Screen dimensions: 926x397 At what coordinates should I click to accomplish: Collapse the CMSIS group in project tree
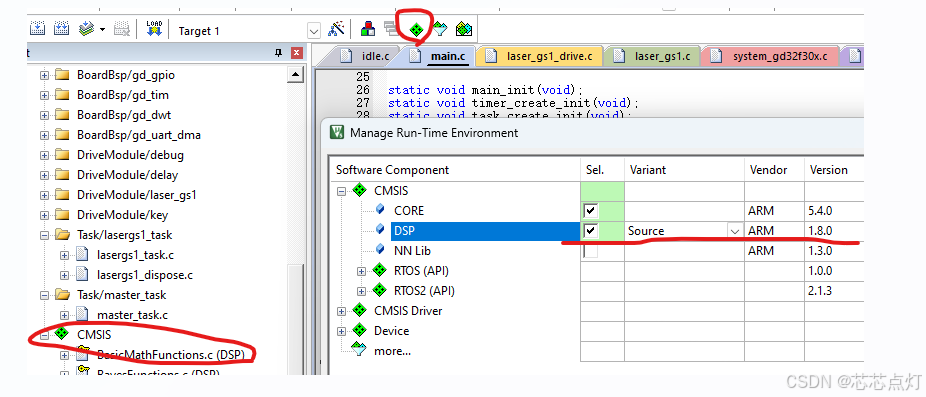tap(44, 335)
